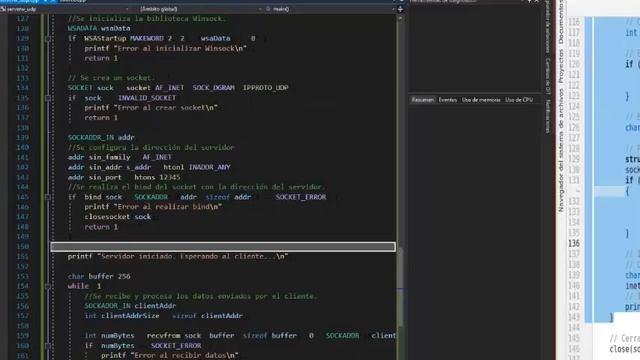Collapse the INVALID_SOCKET if block at line 135
640x360 pixels.
click(48, 98)
